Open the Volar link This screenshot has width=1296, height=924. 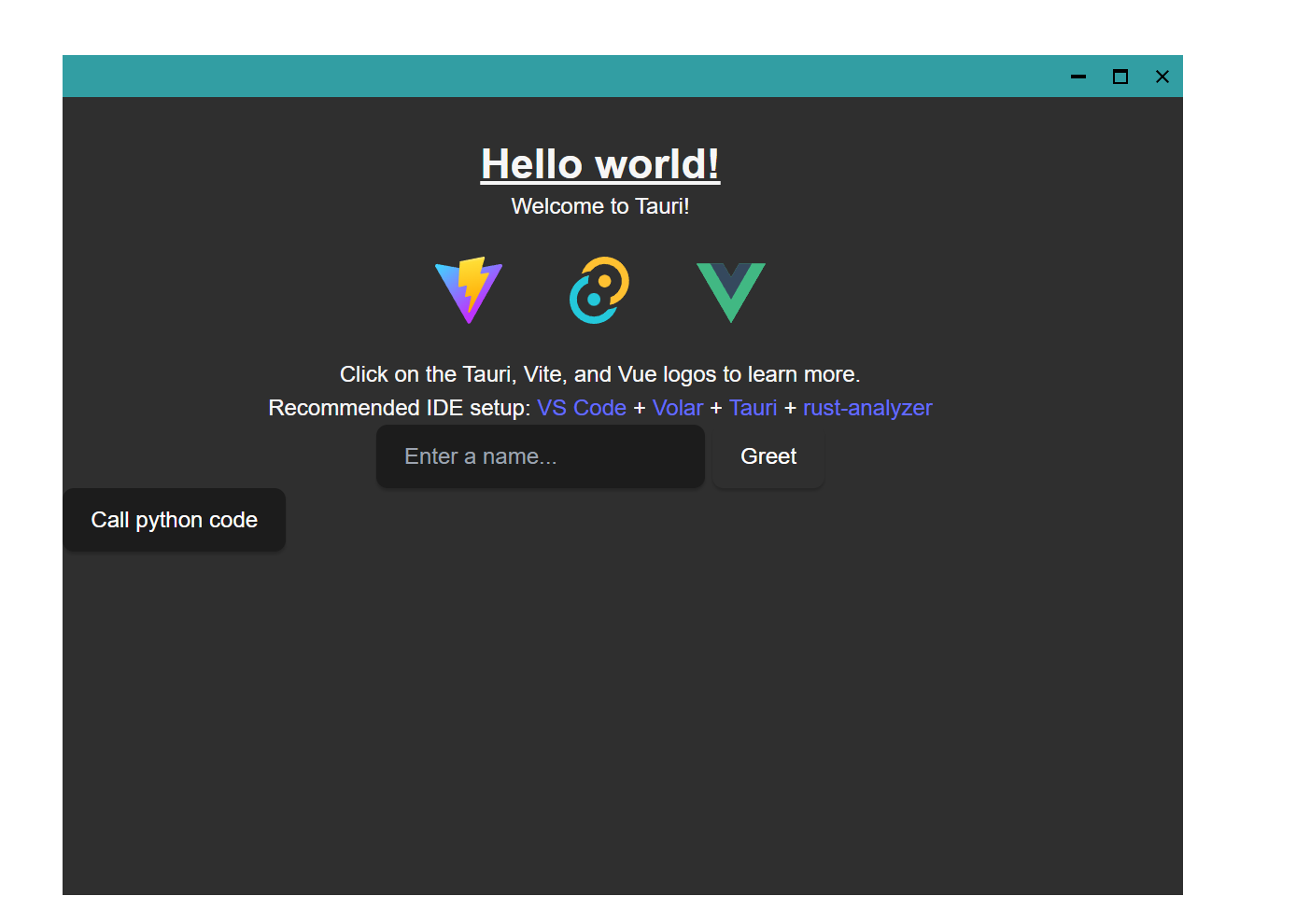(x=678, y=408)
